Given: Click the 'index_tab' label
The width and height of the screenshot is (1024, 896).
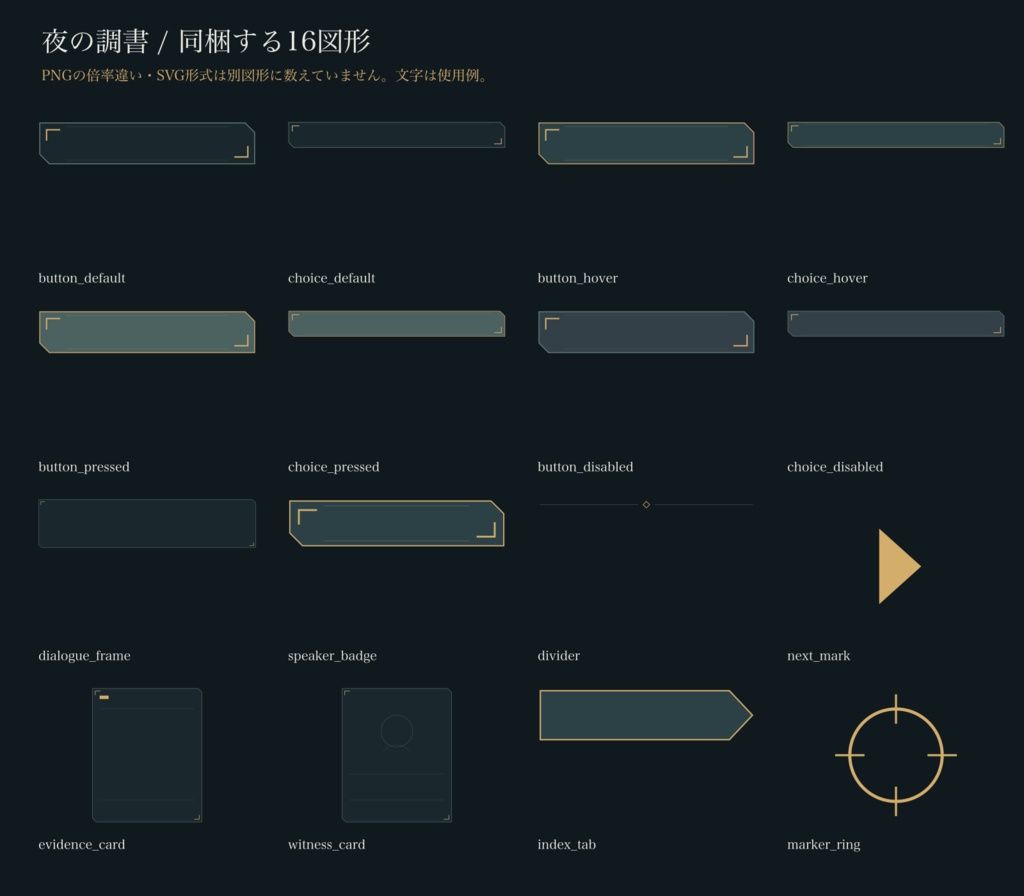Looking at the screenshot, I should pos(566,844).
